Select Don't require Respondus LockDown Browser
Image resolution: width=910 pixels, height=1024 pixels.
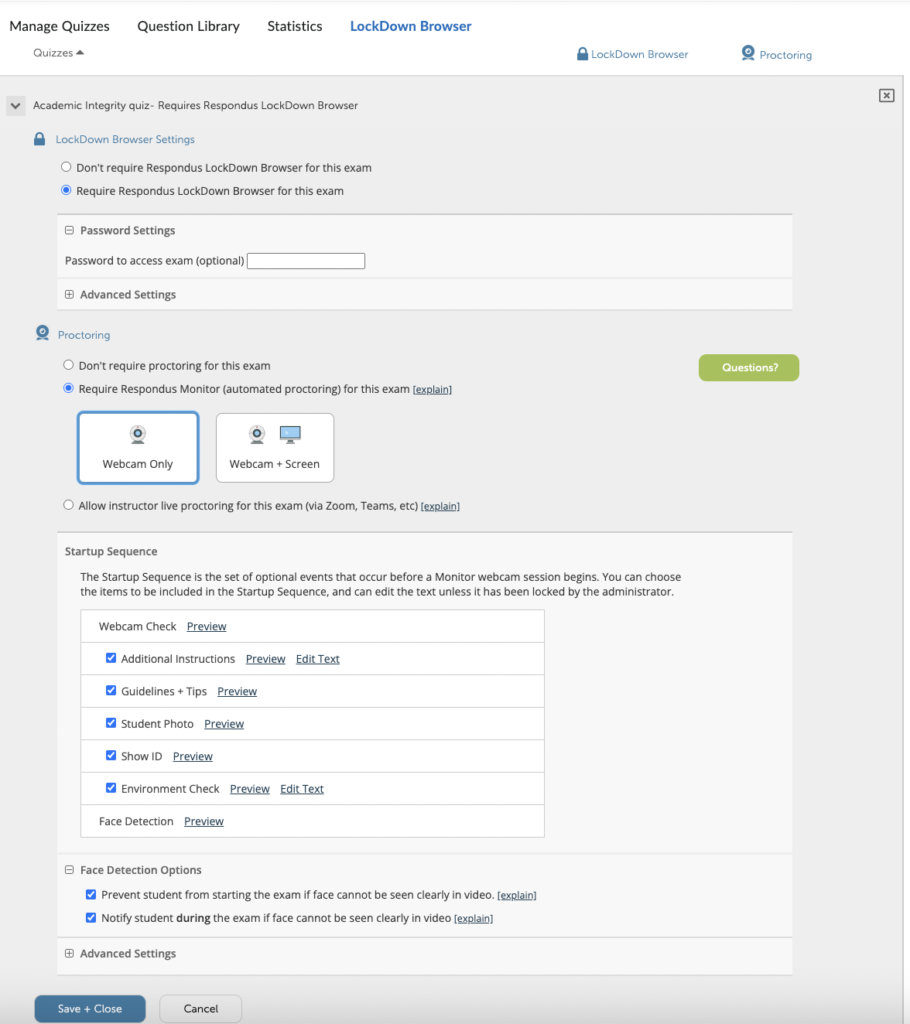(67, 167)
